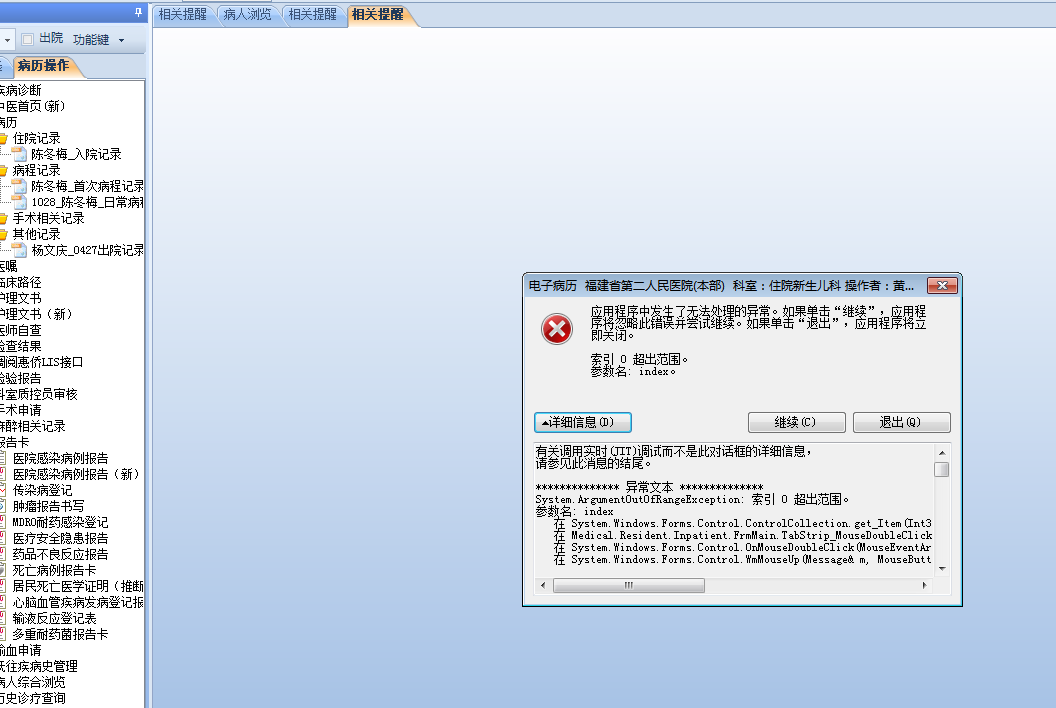Screen dimensions: 1056x708
Task: Open the 麻醉相关记录 tree entry
Action: (32, 426)
